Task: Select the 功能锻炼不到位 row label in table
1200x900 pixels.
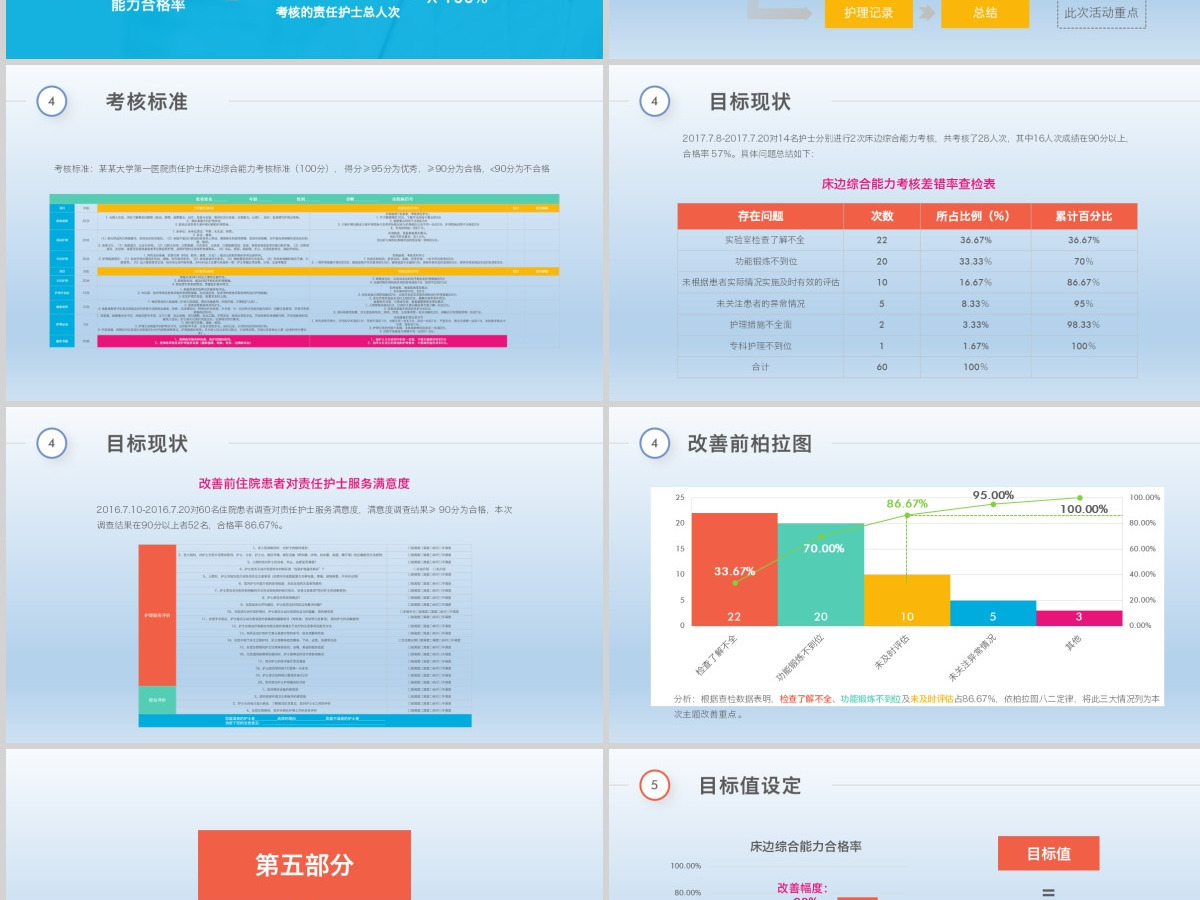Action: coord(760,261)
